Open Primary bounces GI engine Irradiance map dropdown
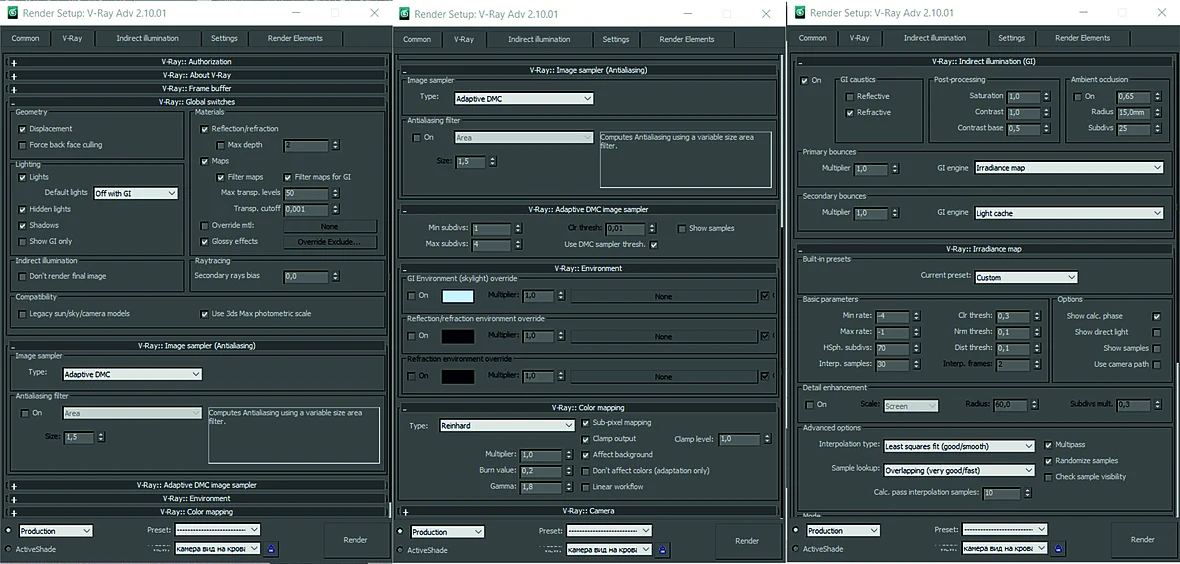Viewport: 1180px width, 564px height. click(x=1069, y=168)
